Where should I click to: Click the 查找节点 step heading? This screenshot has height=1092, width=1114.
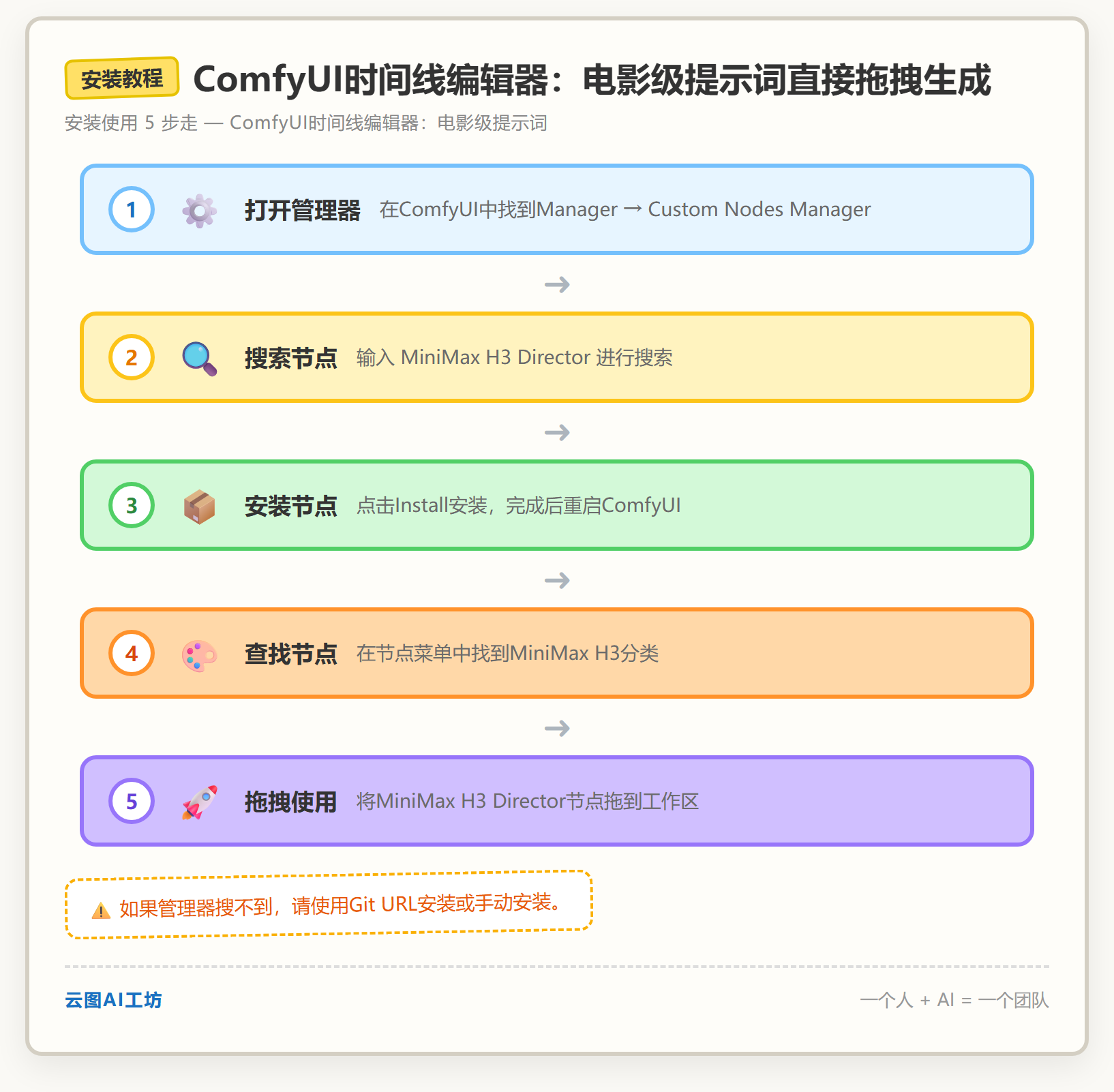[x=291, y=654]
